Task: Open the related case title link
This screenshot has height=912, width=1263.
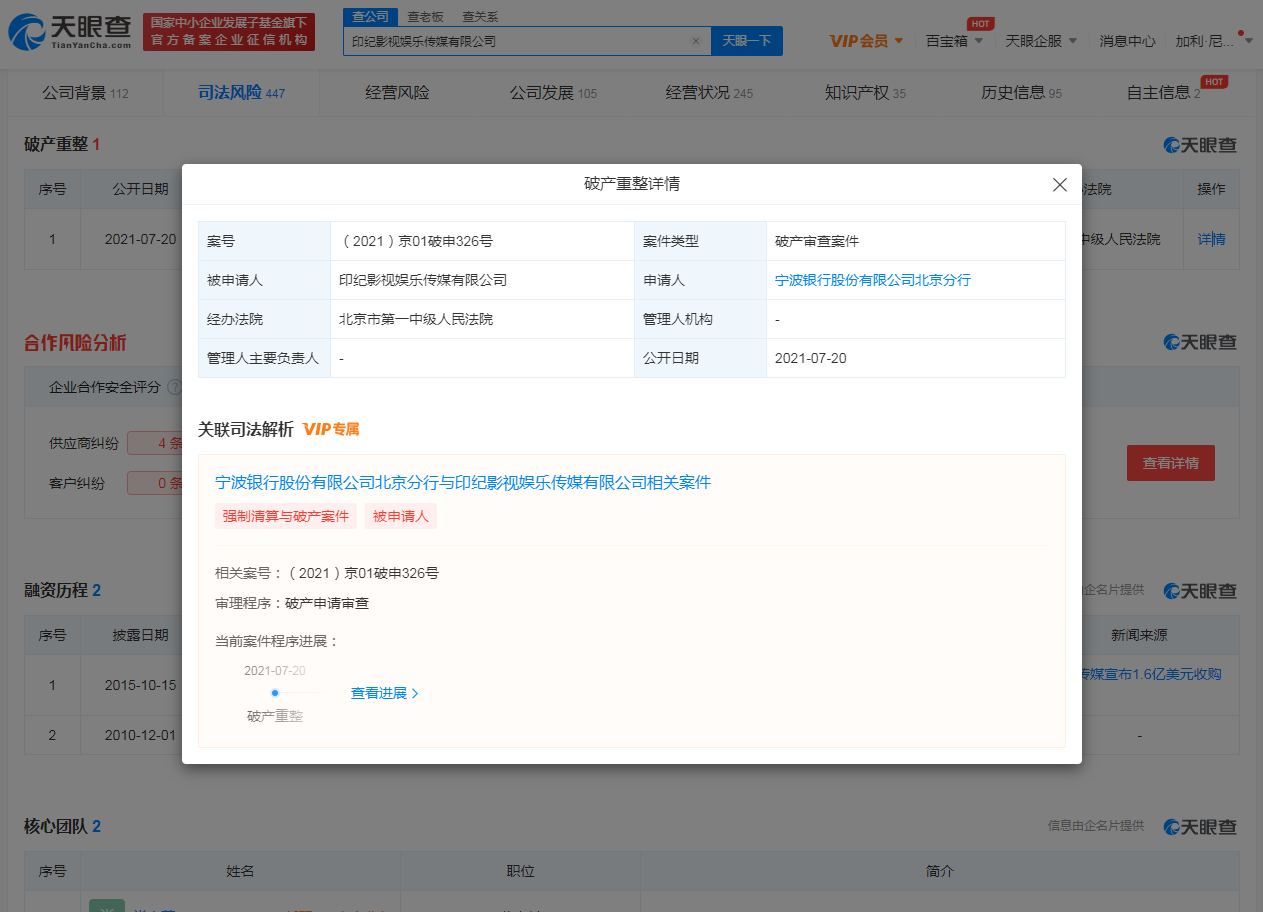Action: (x=463, y=482)
